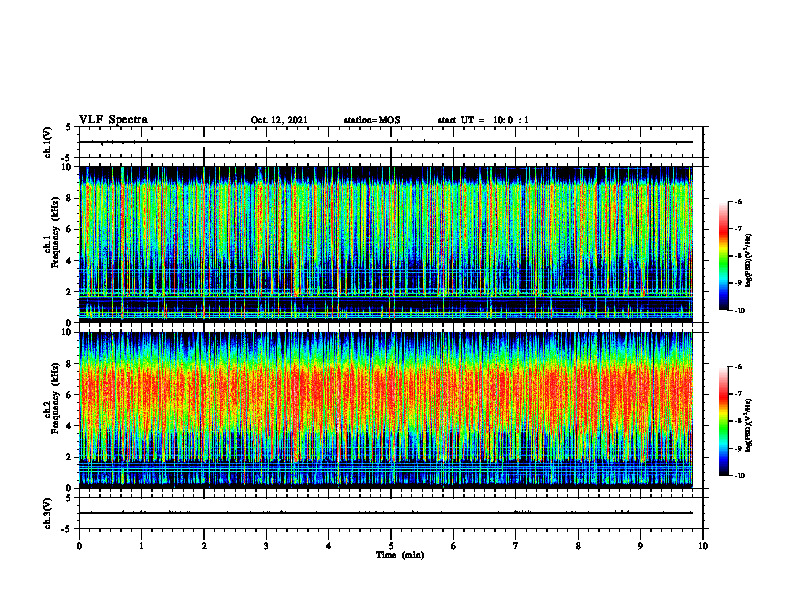Click the "-6" tick on ch.1 colorbar
This screenshot has width=792, height=612.
click(738, 202)
